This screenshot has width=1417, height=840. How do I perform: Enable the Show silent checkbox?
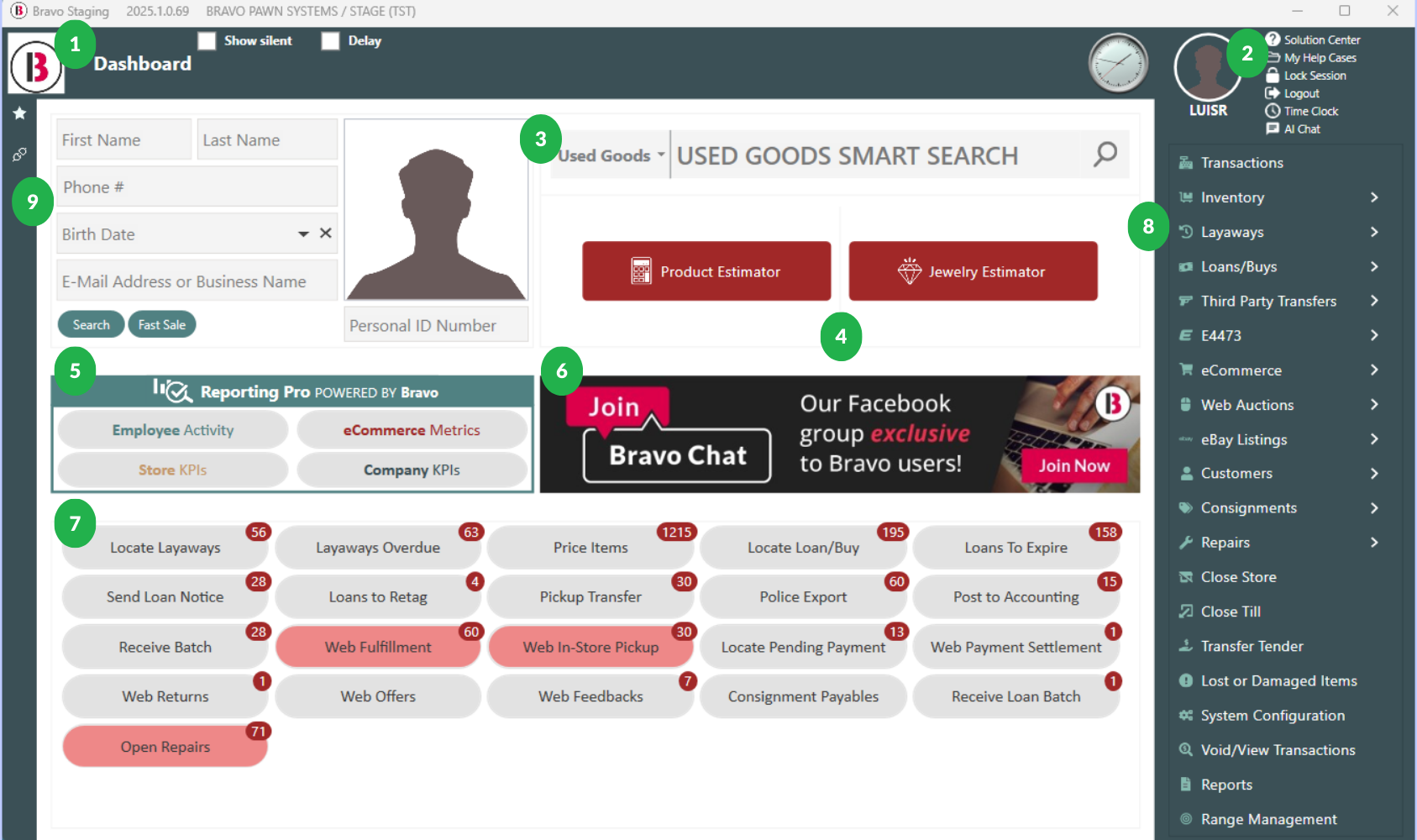[x=207, y=41]
